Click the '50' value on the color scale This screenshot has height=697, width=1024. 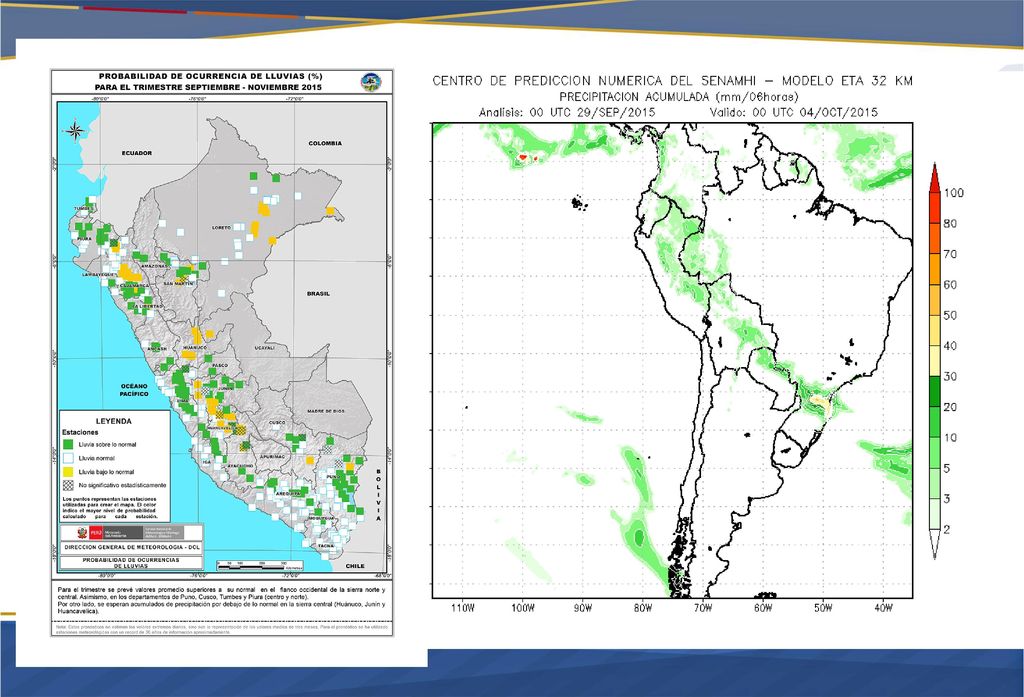(950, 316)
